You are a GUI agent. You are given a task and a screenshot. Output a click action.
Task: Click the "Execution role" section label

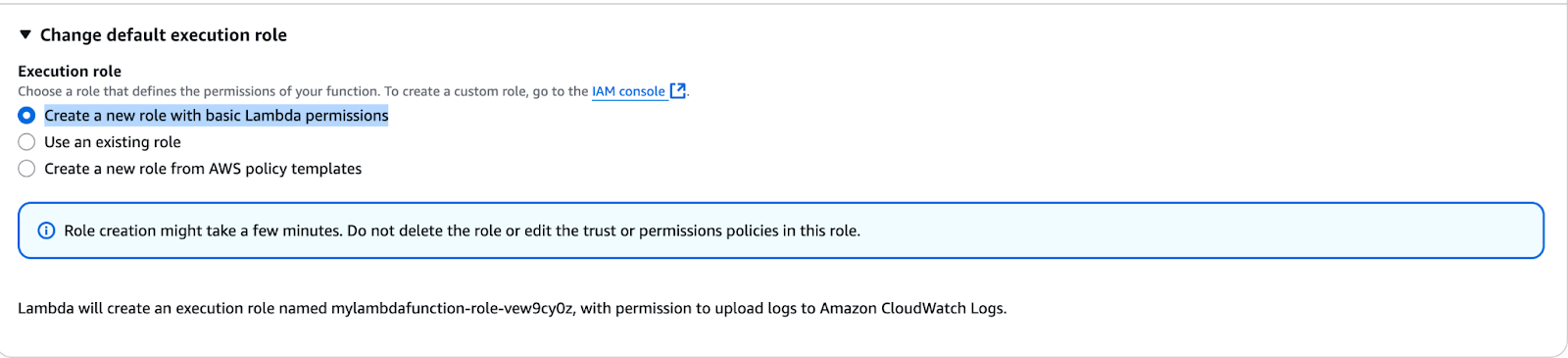(70, 72)
